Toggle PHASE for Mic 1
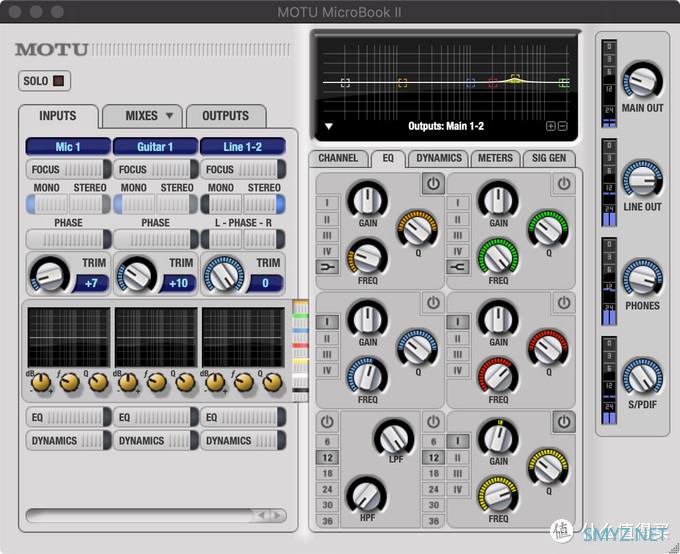Image resolution: width=680 pixels, height=554 pixels. (69, 239)
